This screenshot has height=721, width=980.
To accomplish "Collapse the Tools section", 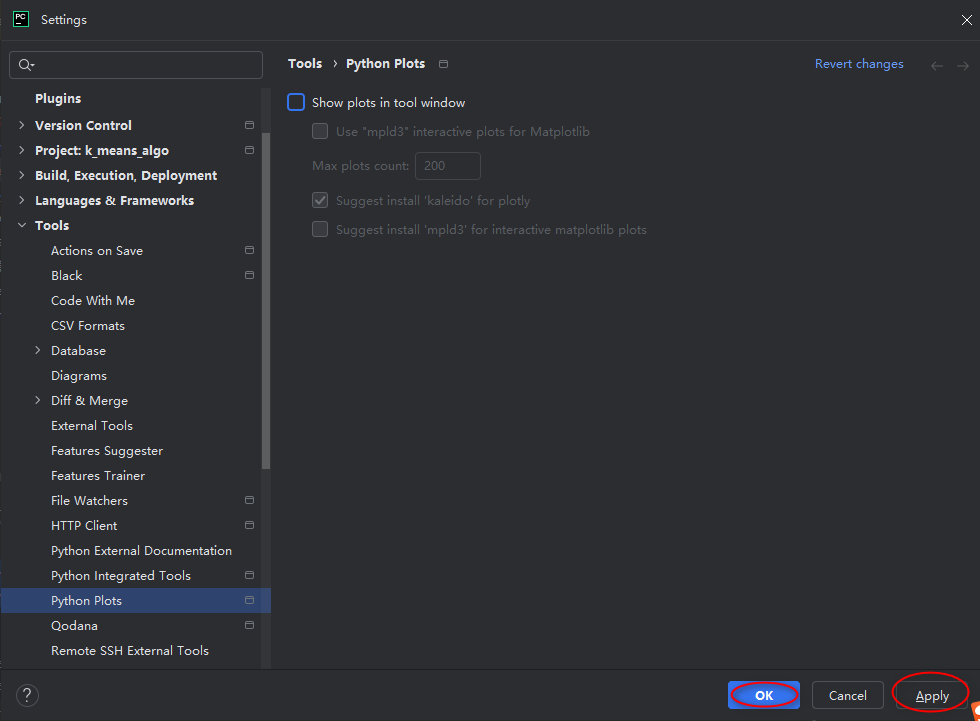I will (22, 225).
